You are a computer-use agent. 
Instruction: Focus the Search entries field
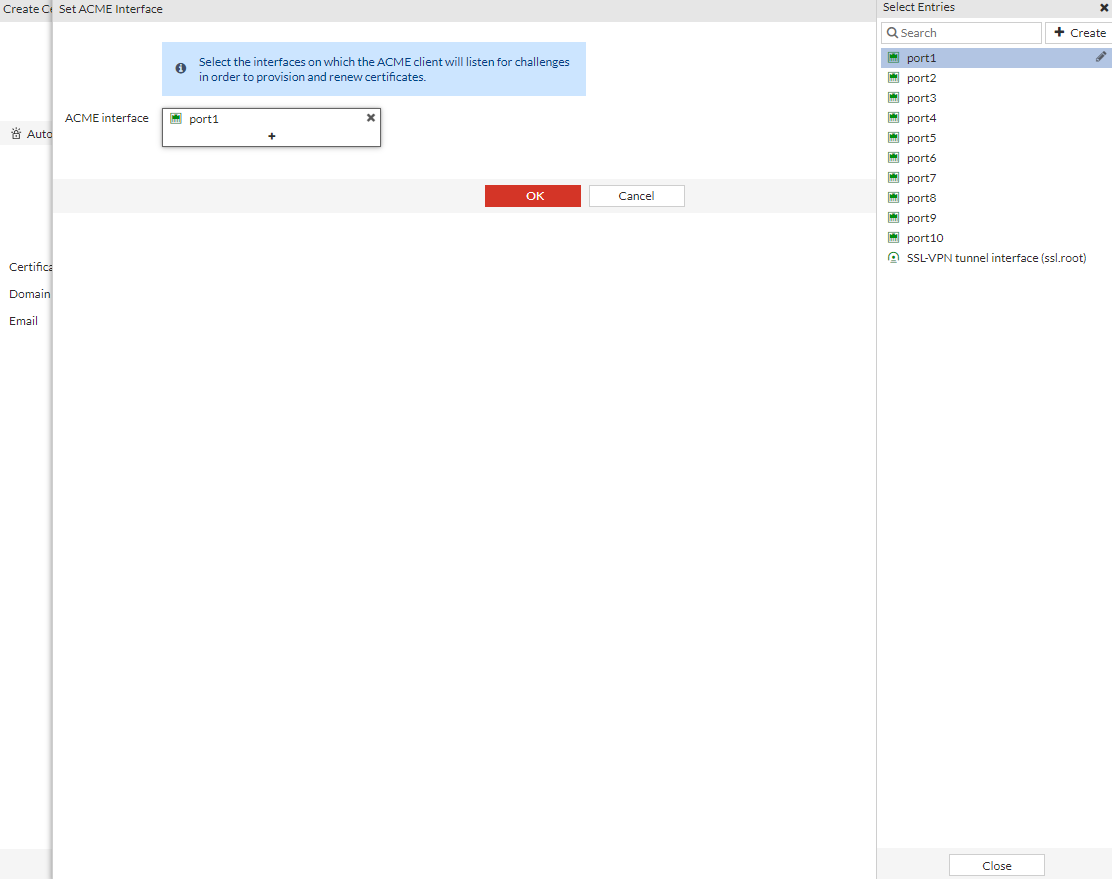pyautogui.click(x=962, y=33)
